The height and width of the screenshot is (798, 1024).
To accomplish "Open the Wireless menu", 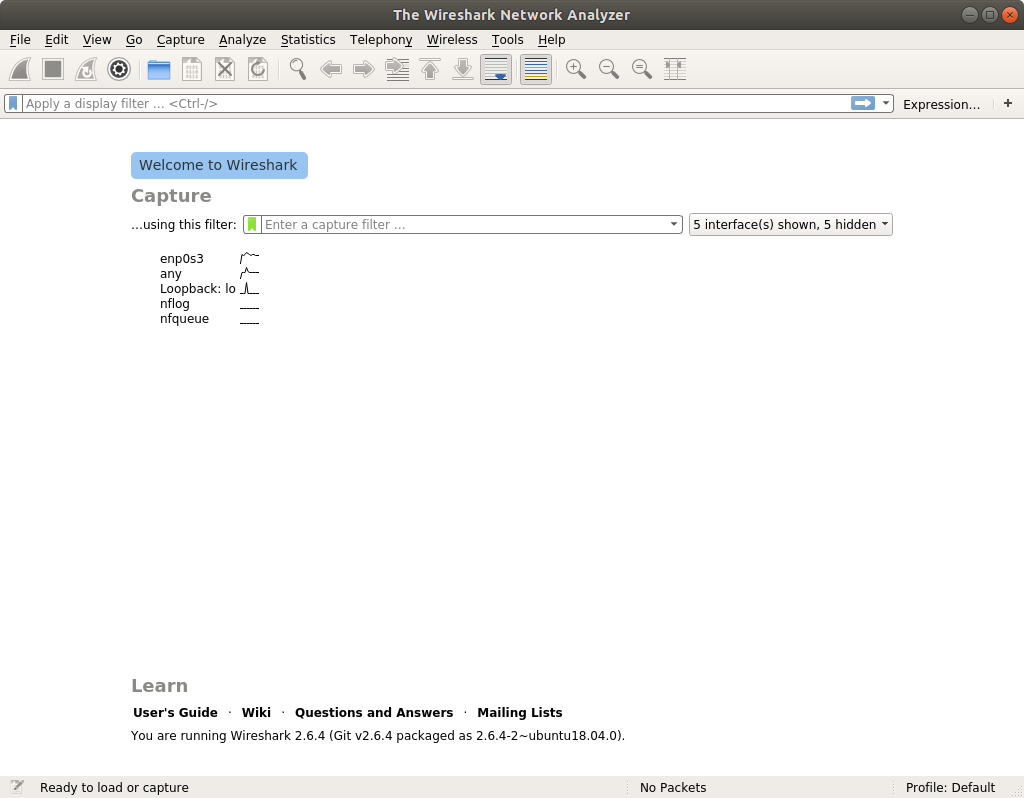I will pos(452,40).
